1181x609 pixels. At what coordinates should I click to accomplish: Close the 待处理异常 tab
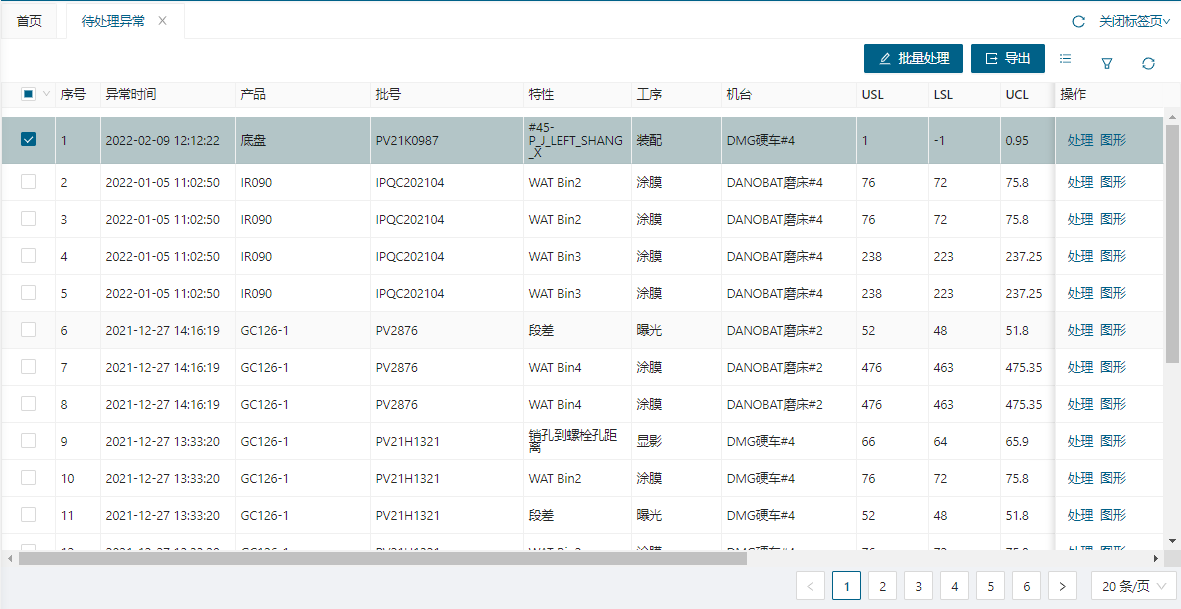(163, 21)
